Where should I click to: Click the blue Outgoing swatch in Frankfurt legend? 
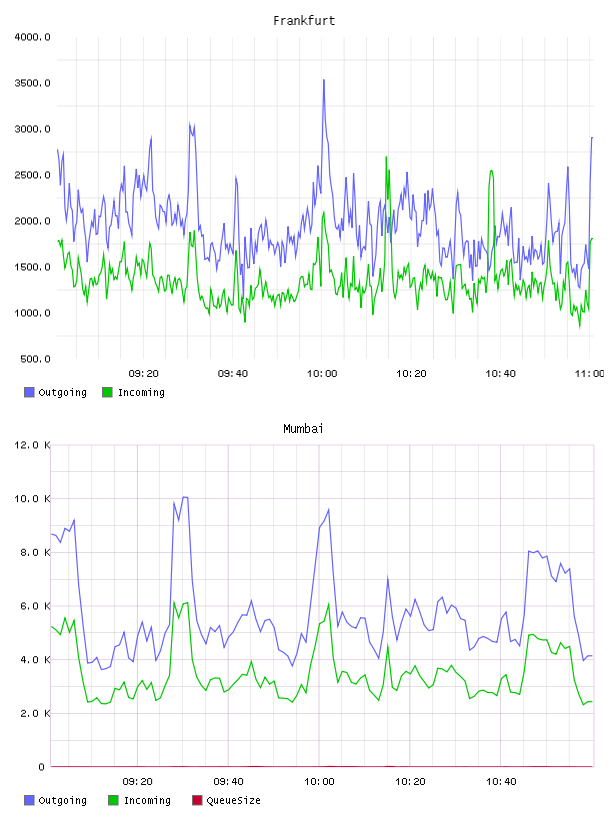pyautogui.click(x=29, y=392)
